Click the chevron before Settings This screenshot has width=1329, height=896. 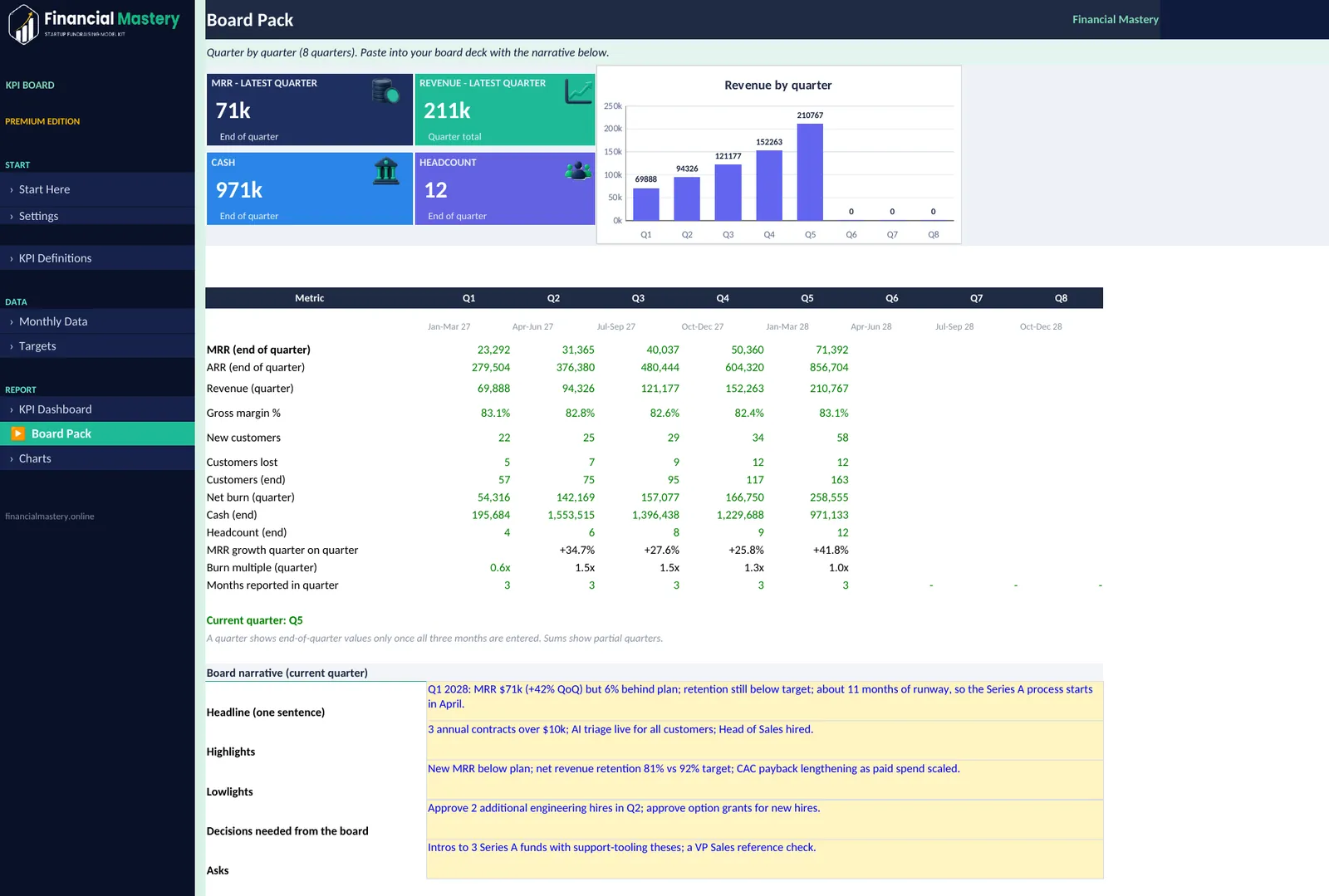pos(11,217)
